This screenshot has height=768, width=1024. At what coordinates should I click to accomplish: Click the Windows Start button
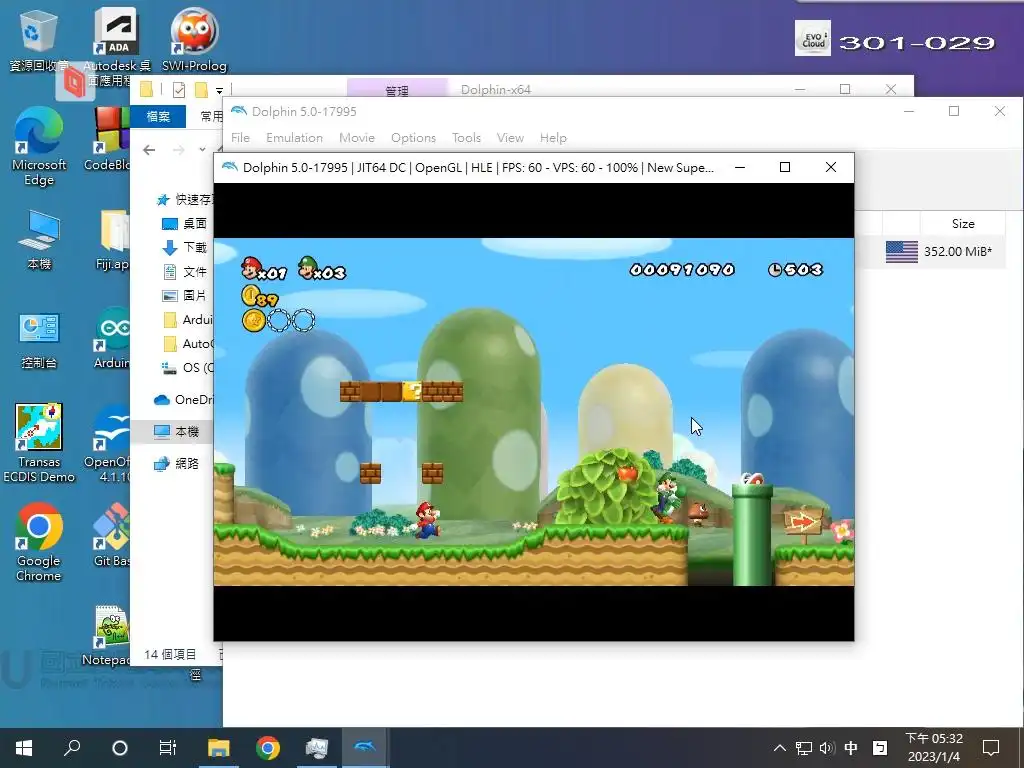pyautogui.click(x=24, y=747)
